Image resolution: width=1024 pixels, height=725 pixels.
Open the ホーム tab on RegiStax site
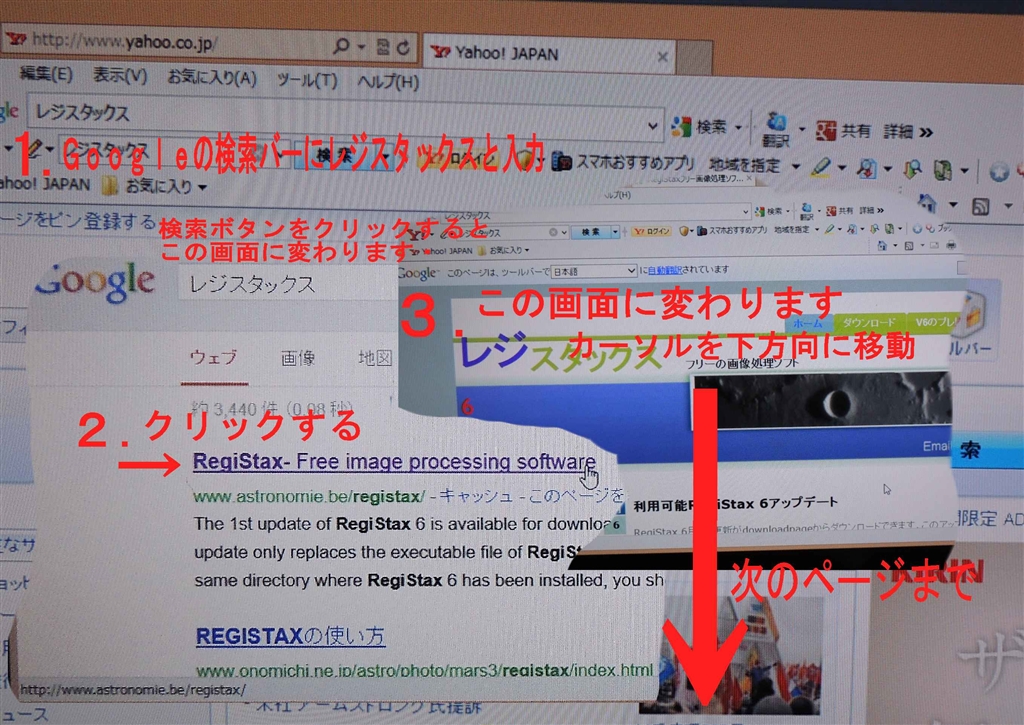click(808, 323)
